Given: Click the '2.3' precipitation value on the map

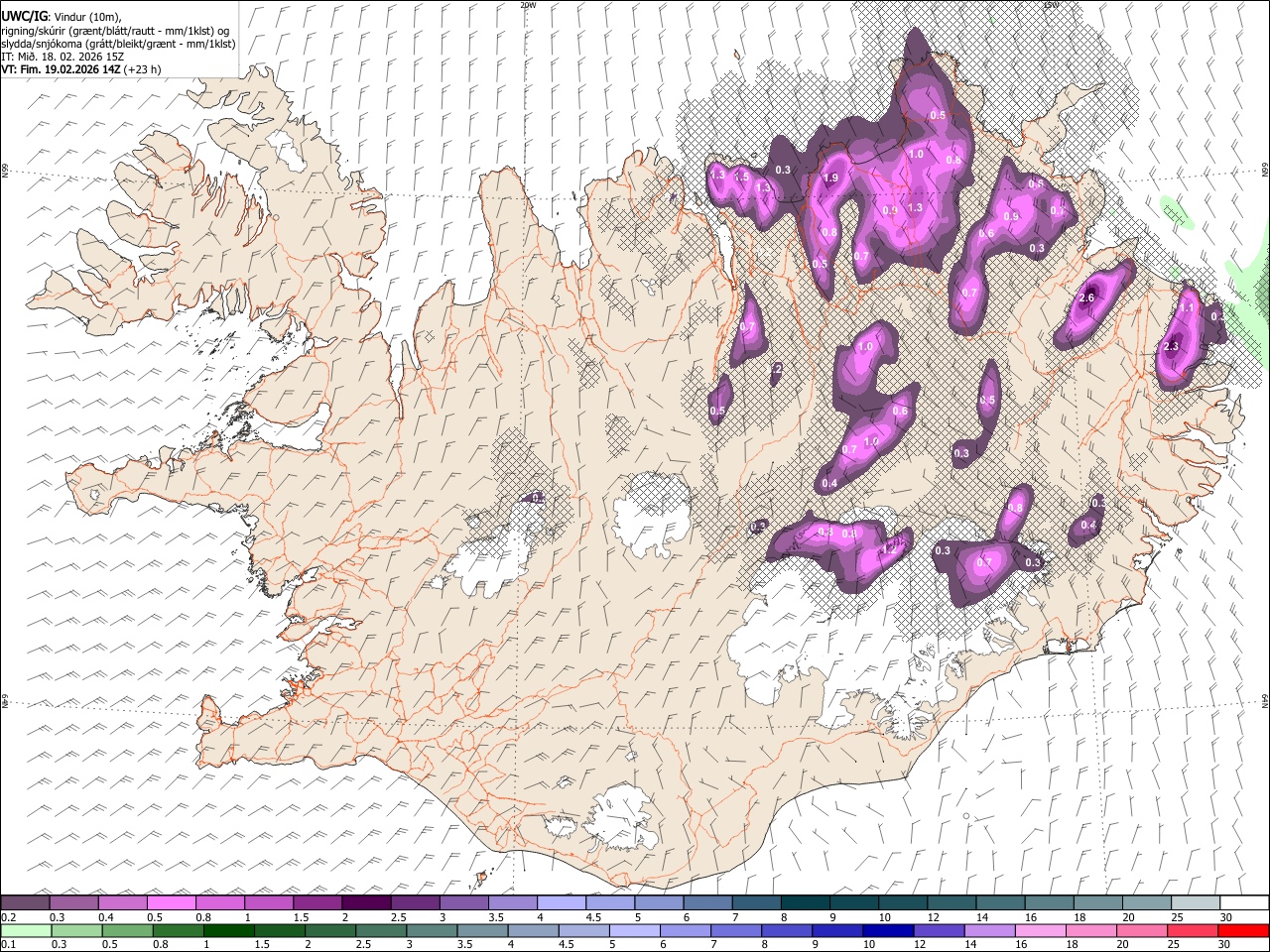Looking at the screenshot, I should point(1171,346).
